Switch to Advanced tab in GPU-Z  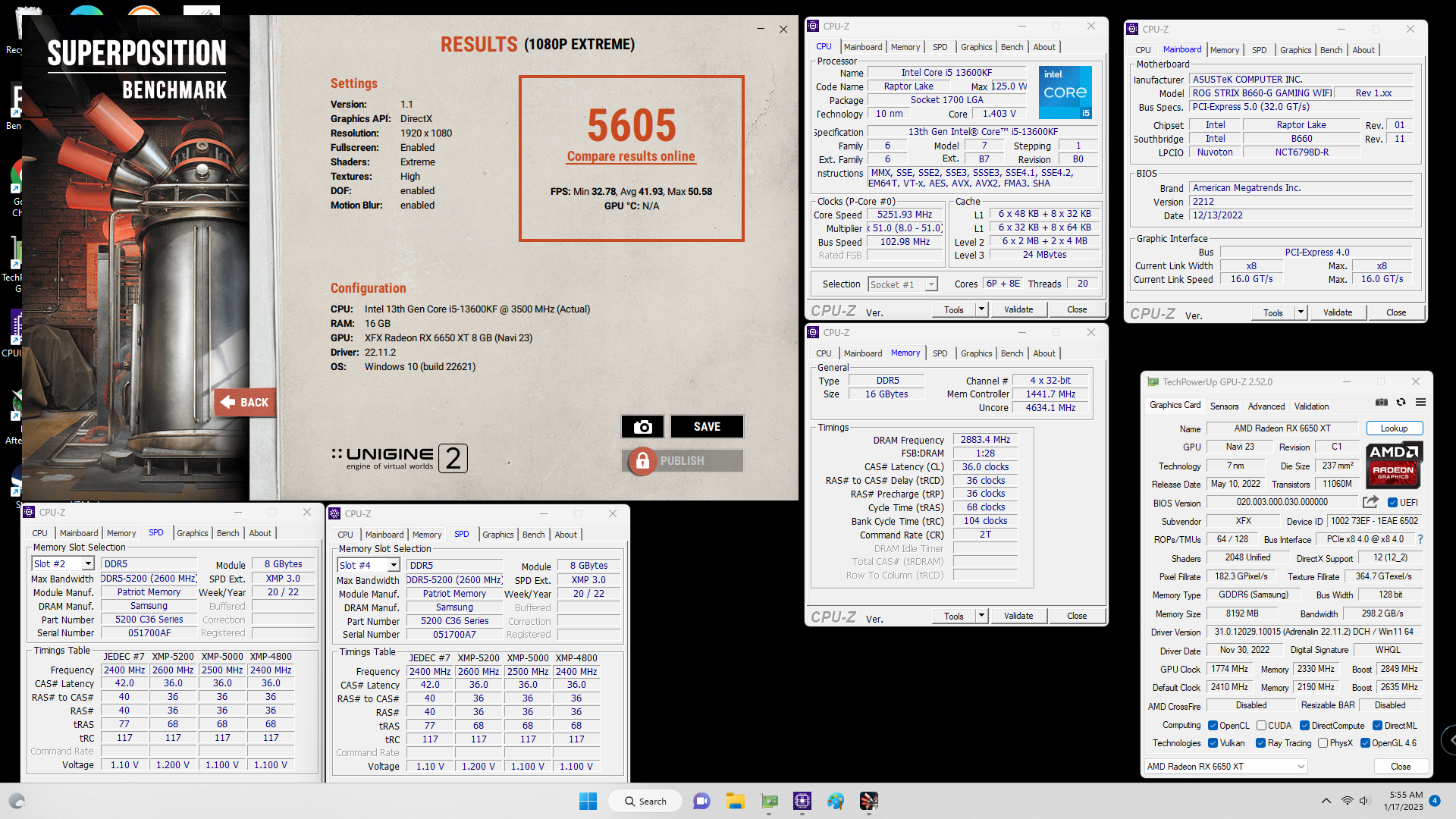1266,406
